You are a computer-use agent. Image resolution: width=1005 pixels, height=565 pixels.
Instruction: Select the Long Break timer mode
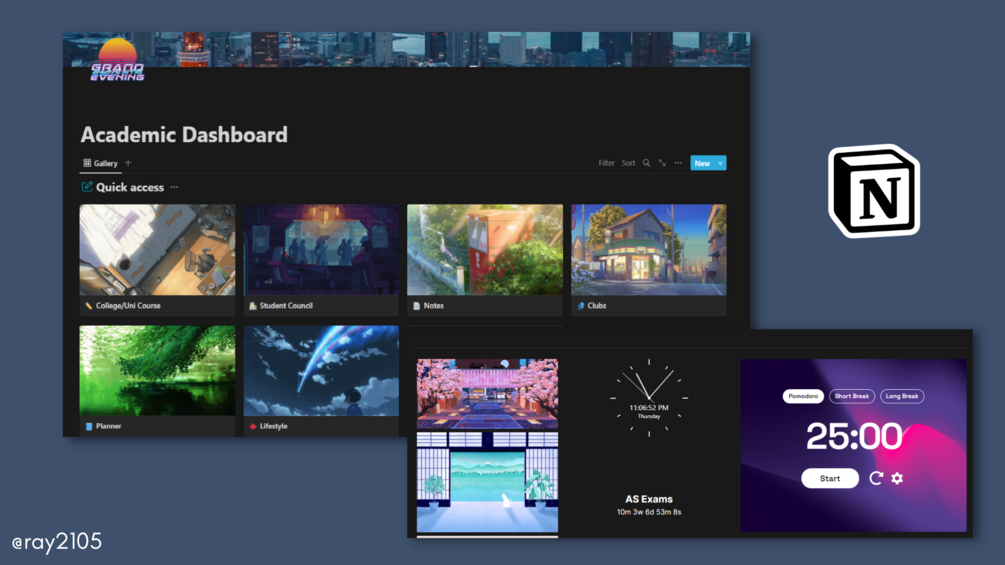tap(902, 396)
